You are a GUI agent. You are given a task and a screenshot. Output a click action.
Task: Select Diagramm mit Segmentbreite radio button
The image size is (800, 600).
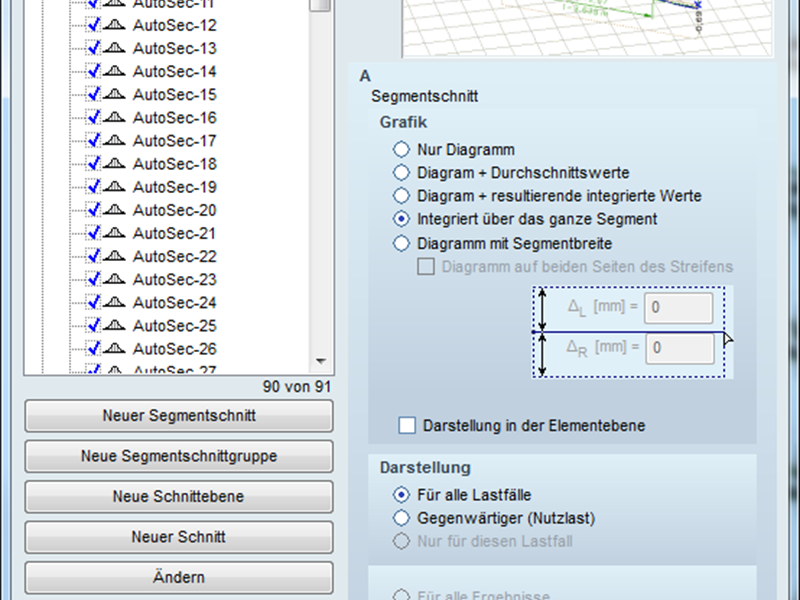[x=401, y=243]
